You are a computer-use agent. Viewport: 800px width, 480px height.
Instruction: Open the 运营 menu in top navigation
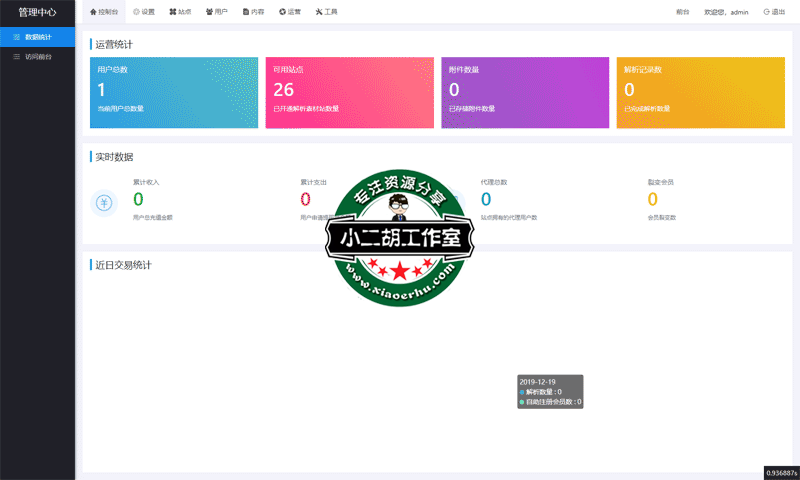[290, 12]
